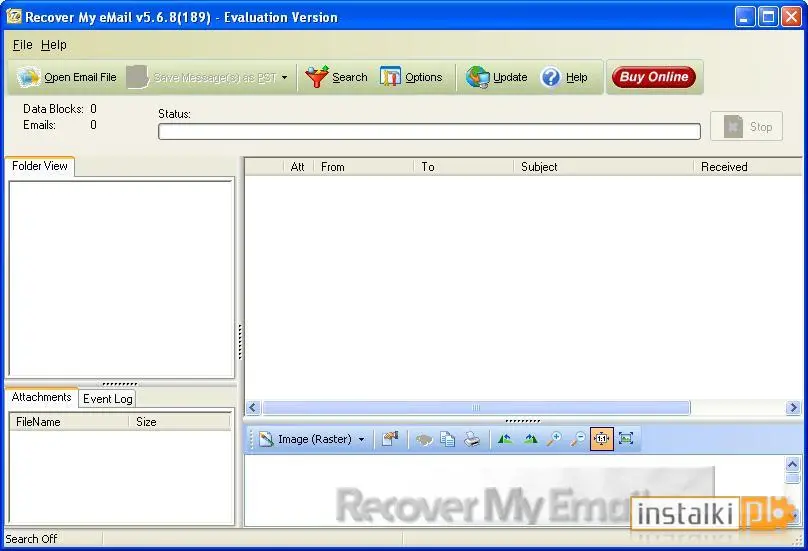Click the Search funnel icon
Viewport: 808px width, 551px height.
[x=316, y=77]
